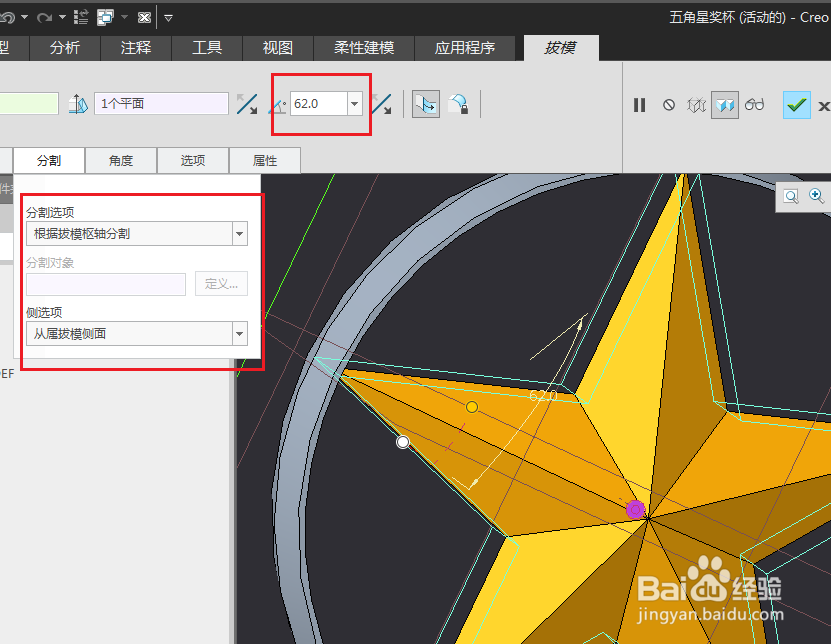Toggle the unattached preview icon
Screen dimensions: 831x644
696,105
